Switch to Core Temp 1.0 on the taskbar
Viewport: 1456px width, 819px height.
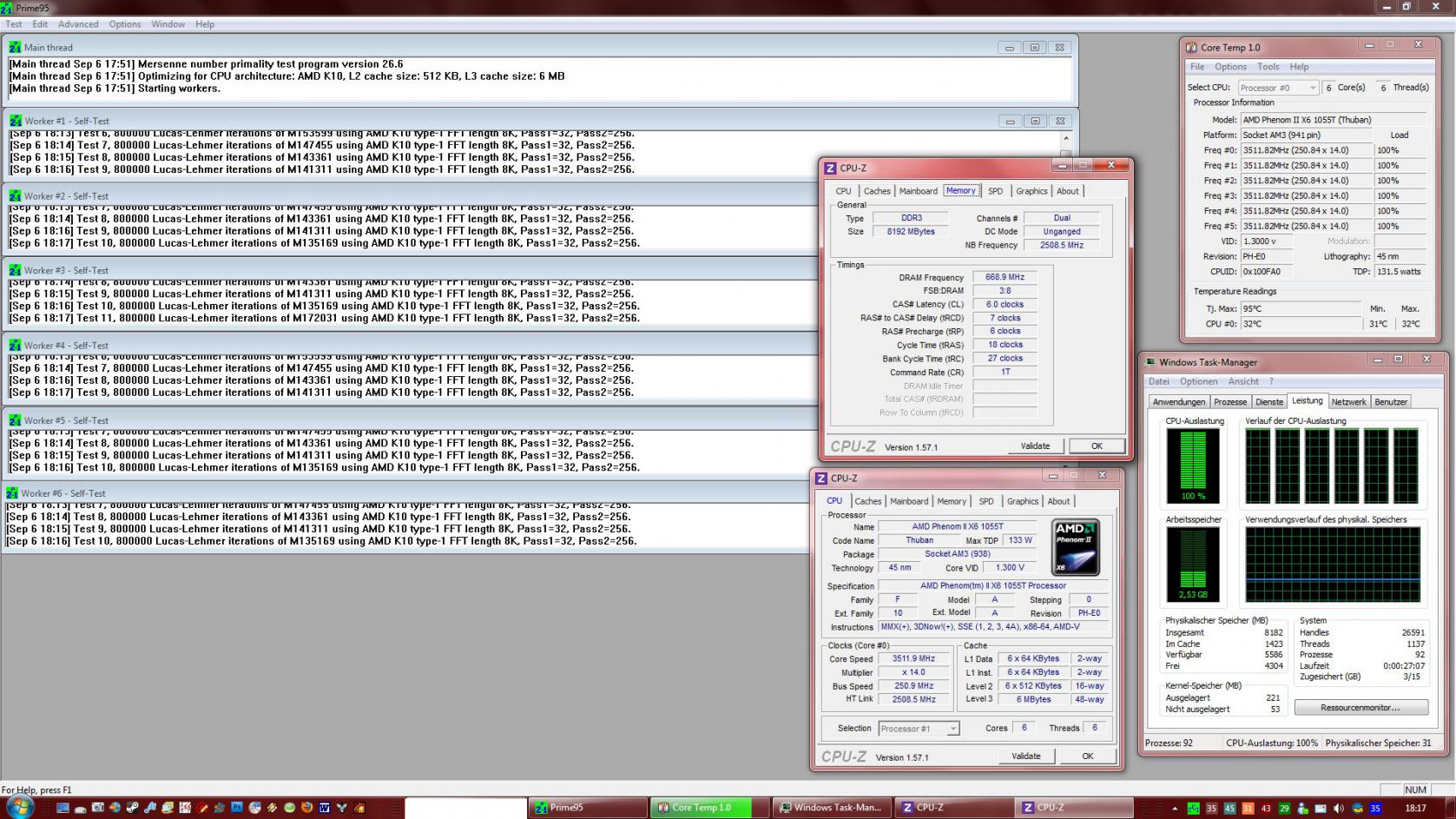[710, 808]
